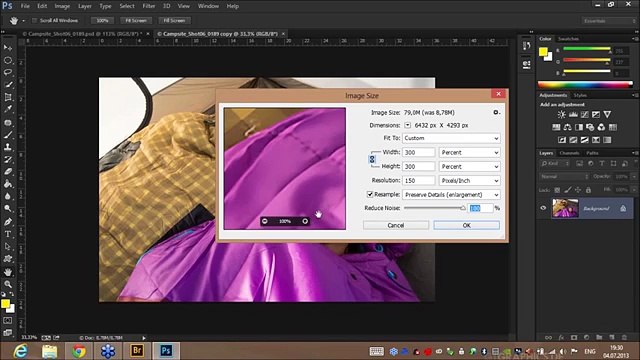This screenshot has height=360, width=640.
Task: Zoom out the Image Size preview
Action: click(265, 221)
